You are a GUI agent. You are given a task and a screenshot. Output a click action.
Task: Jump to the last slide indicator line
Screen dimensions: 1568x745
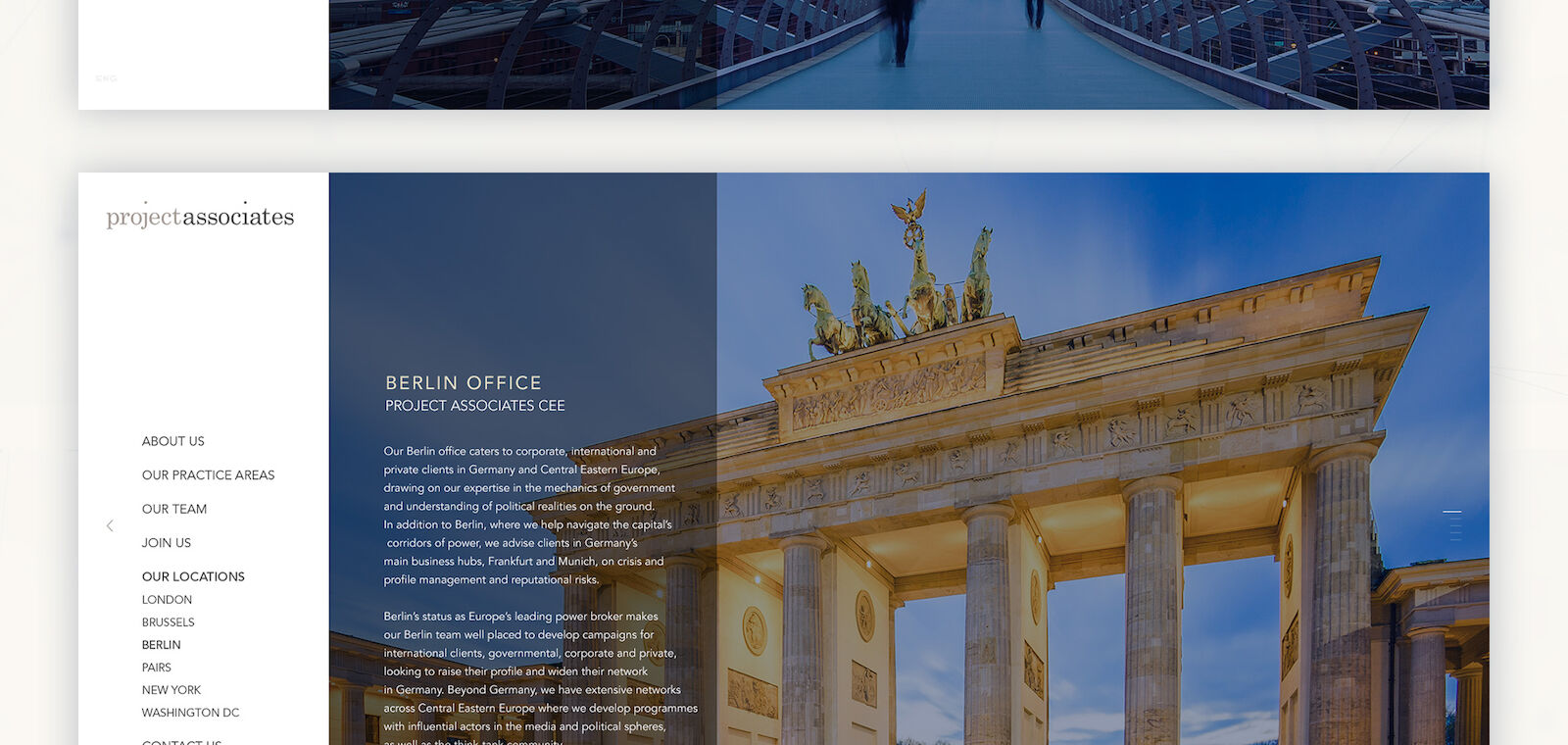[x=1455, y=539]
